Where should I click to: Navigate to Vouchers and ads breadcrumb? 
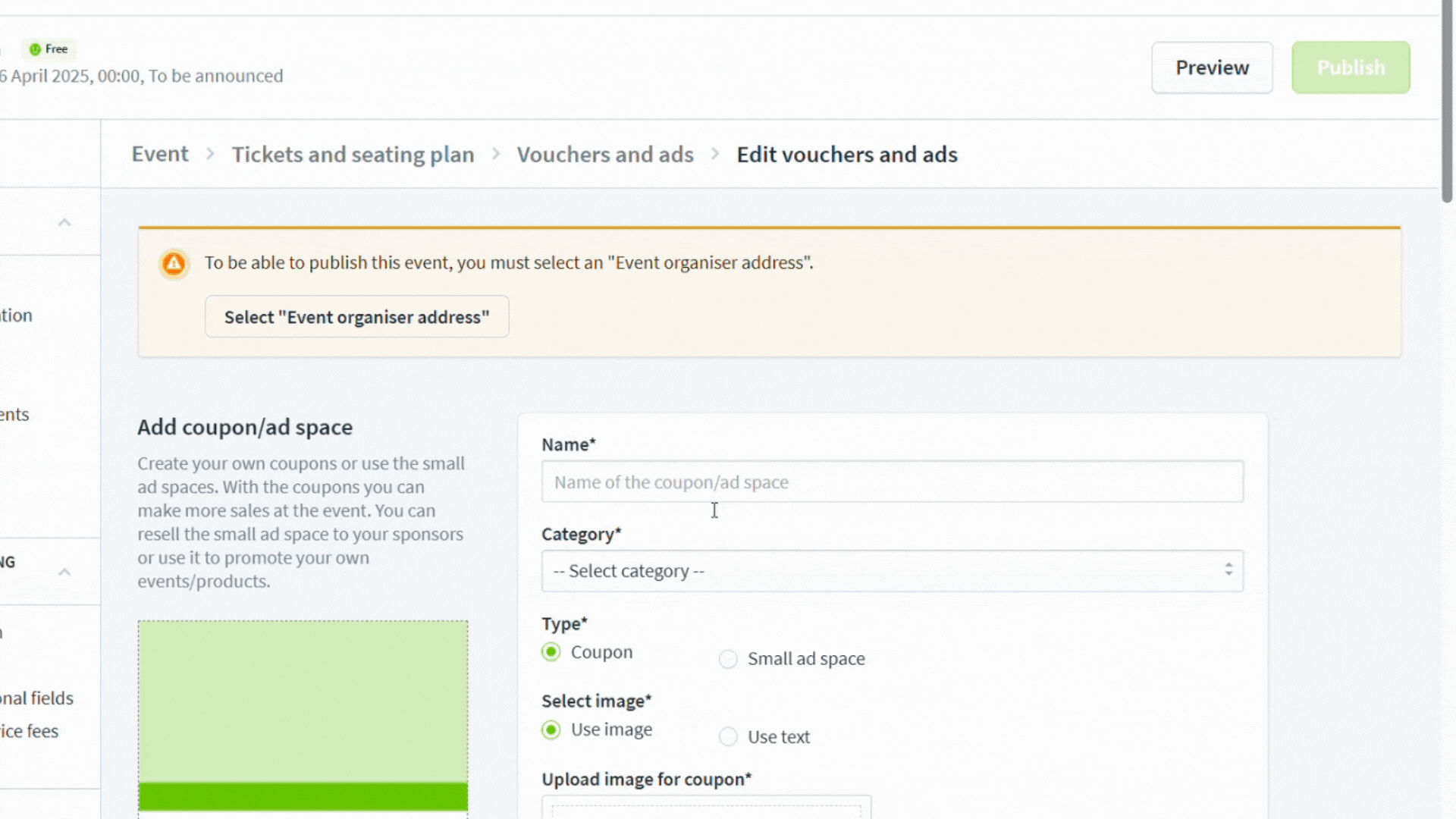(x=605, y=155)
